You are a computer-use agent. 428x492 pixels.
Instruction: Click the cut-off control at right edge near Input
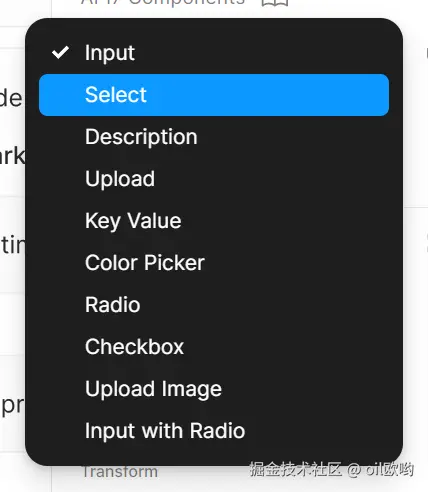tap(426, 53)
